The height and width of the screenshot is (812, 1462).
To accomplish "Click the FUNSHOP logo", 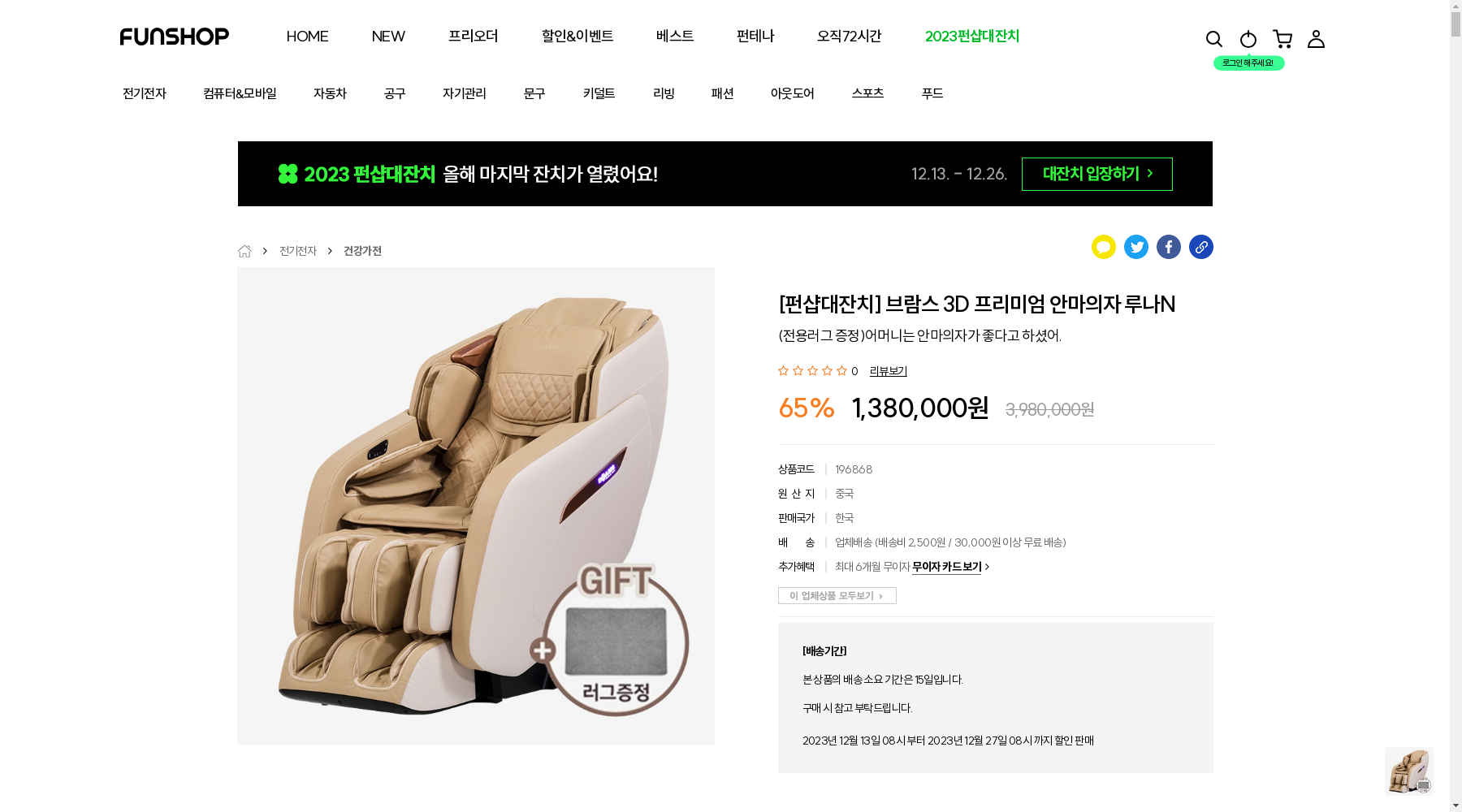I will [x=175, y=37].
